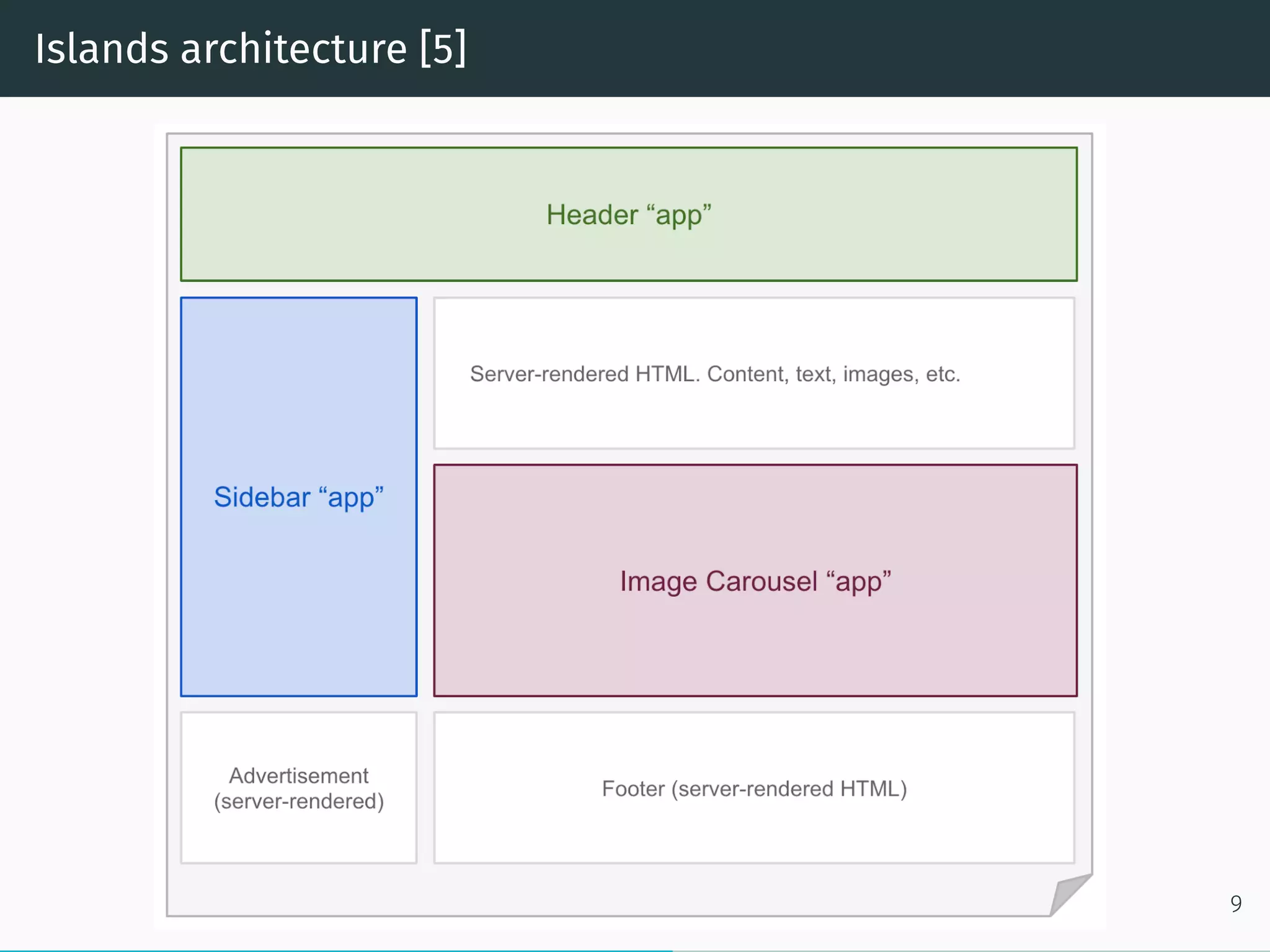Click the Footer (server-rendered HTML) box
Screen dimensions: 1270x952
pyautogui.click(x=754, y=788)
